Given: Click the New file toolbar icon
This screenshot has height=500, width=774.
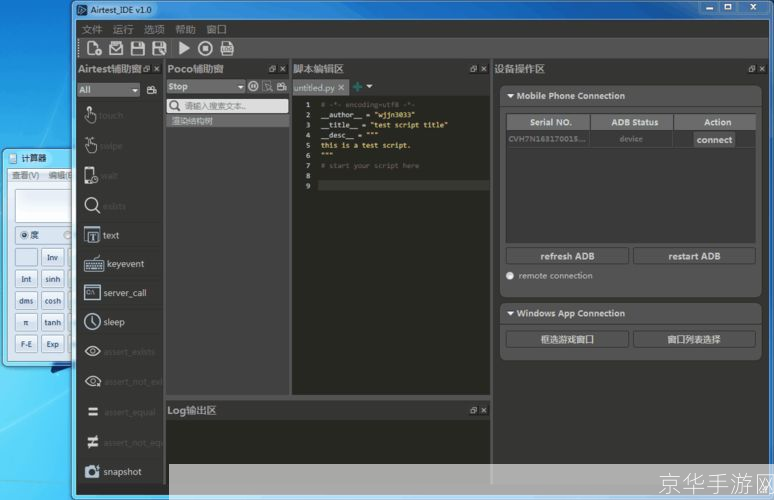Looking at the screenshot, I should (94, 48).
